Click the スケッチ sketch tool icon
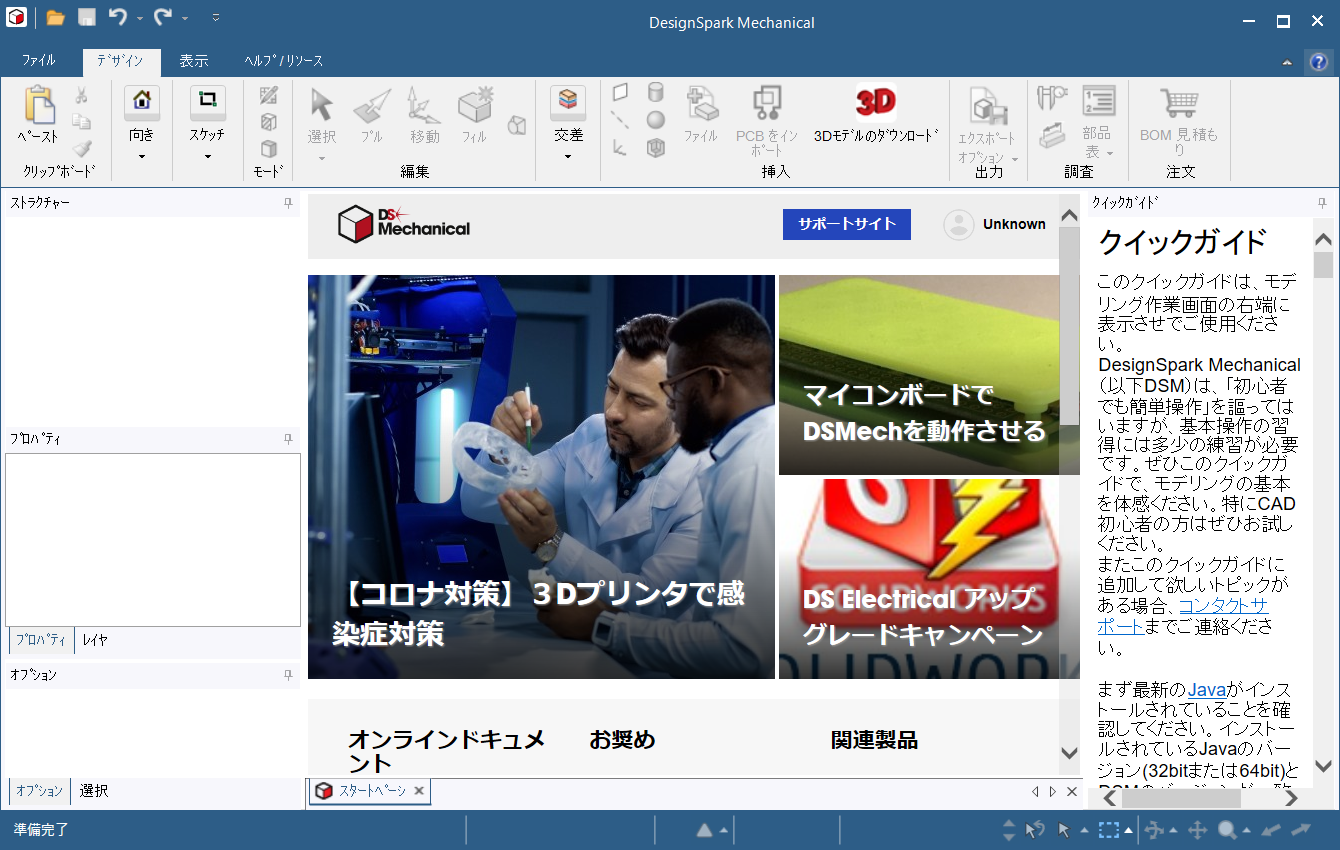 207,101
